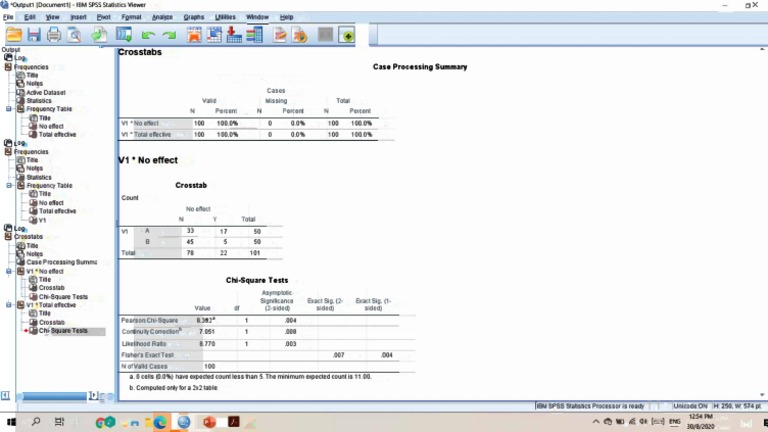The height and width of the screenshot is (432, 768).
Task: Click the Variables icon
Action: (x=254, y=35)
